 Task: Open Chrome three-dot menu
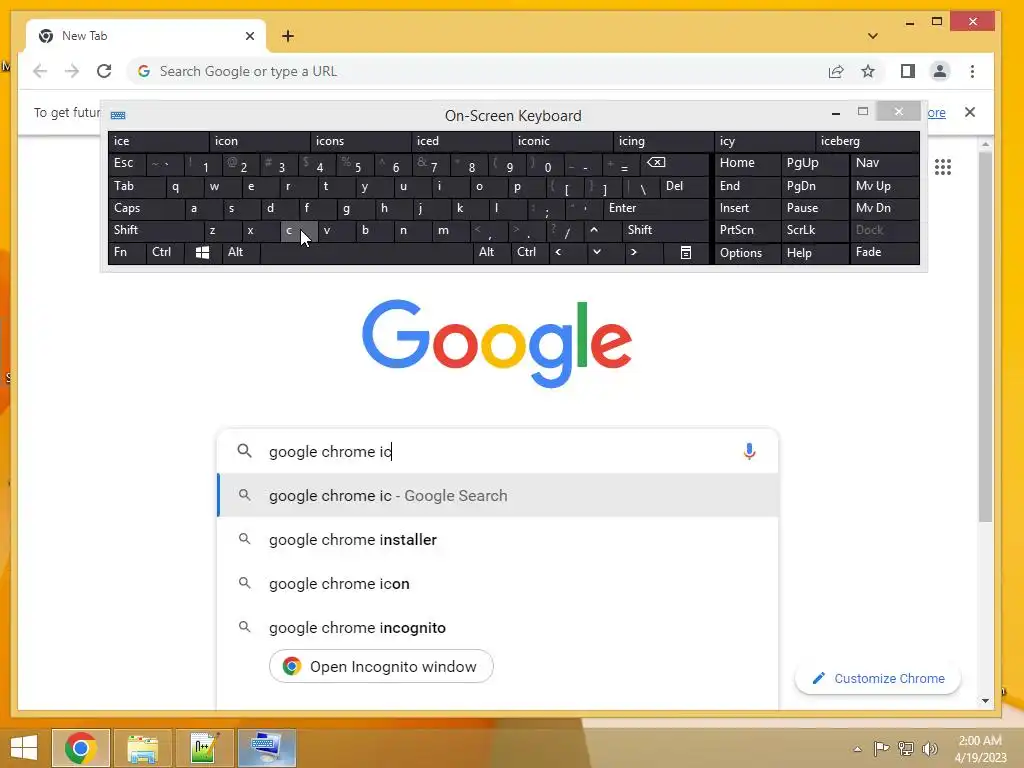pyautogui.click(x=972, y=71)
